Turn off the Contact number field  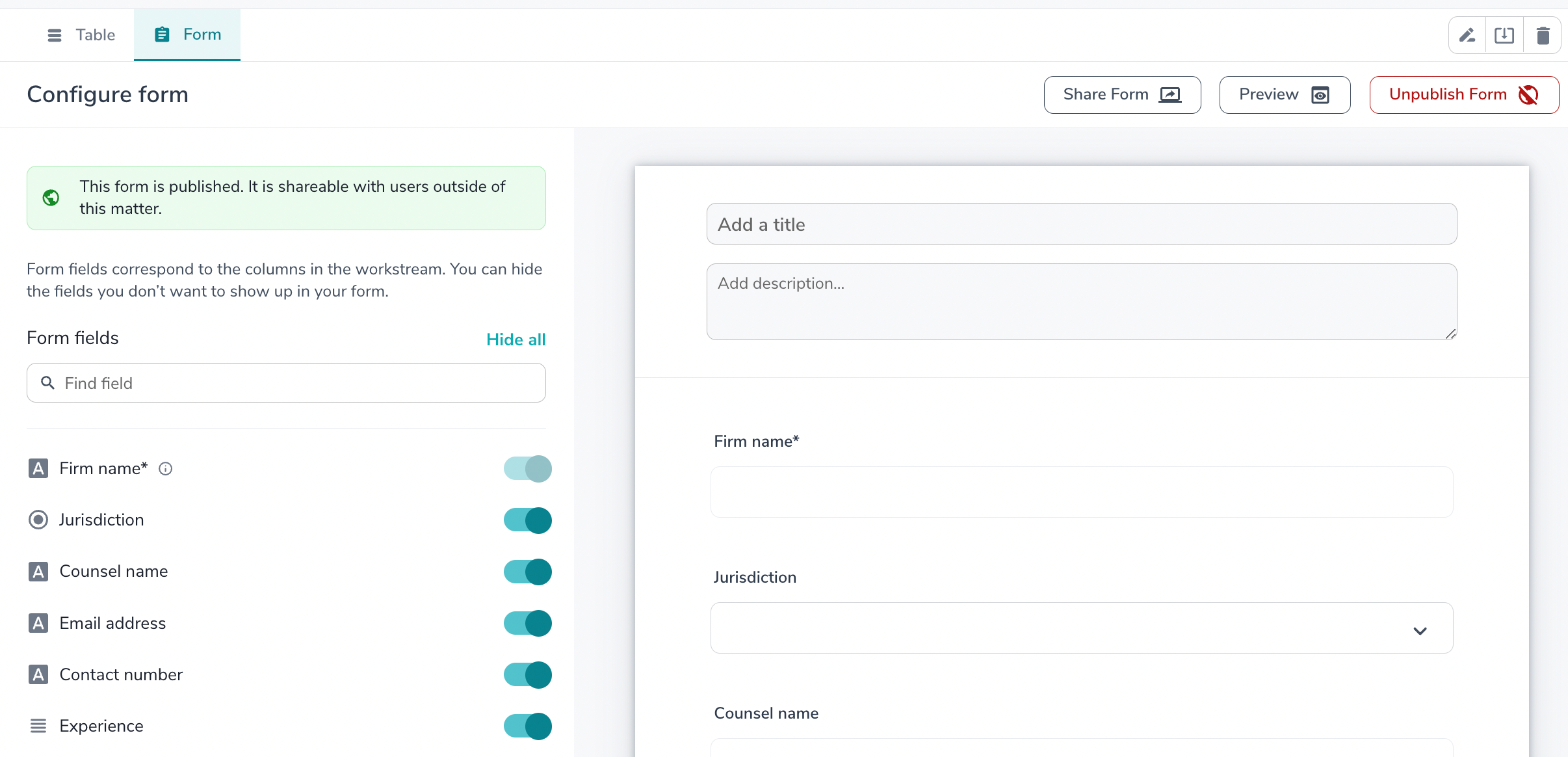[x=527, y=674]
